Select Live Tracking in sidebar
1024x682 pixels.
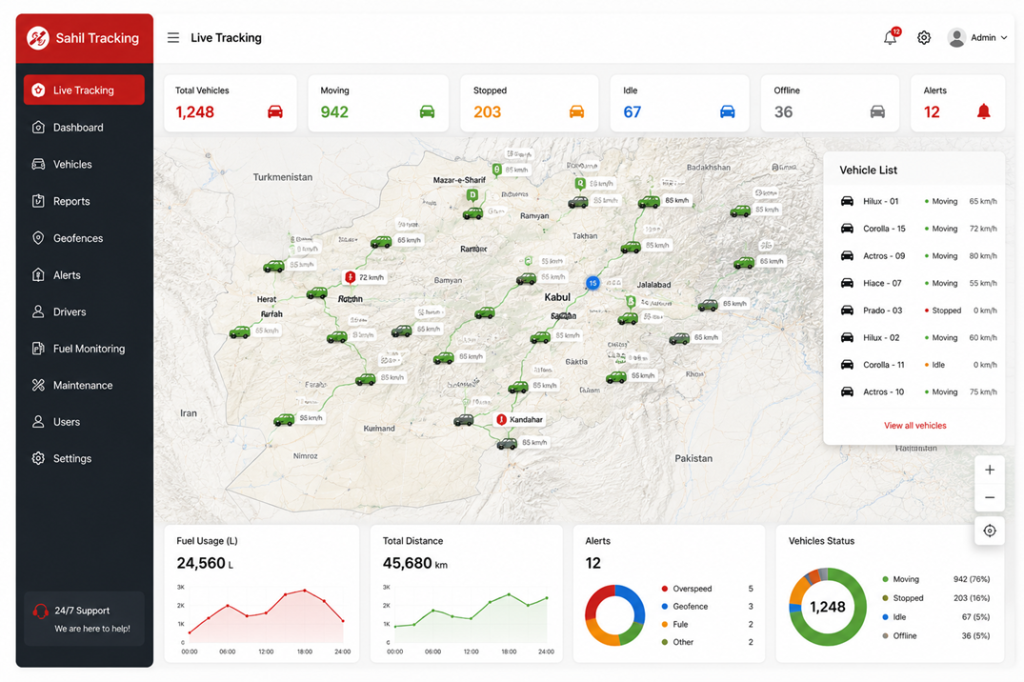(x=84, y=90)
